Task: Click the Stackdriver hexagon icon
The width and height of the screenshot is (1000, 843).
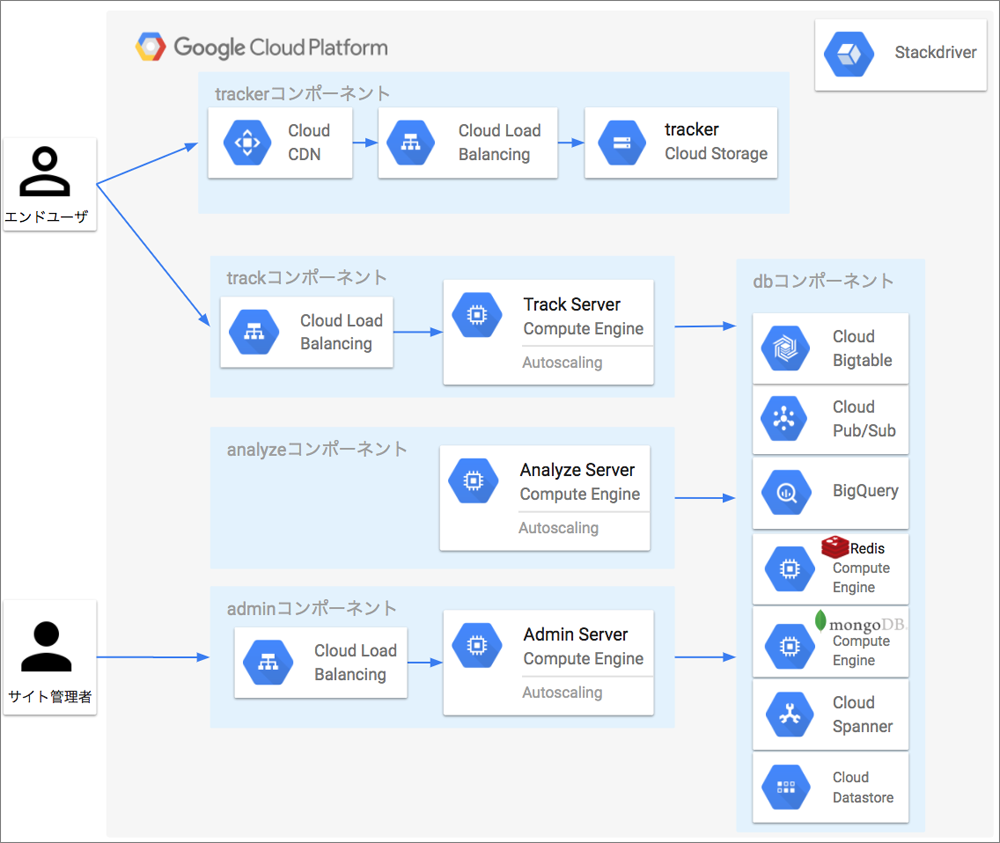Action: click(849, 54)
